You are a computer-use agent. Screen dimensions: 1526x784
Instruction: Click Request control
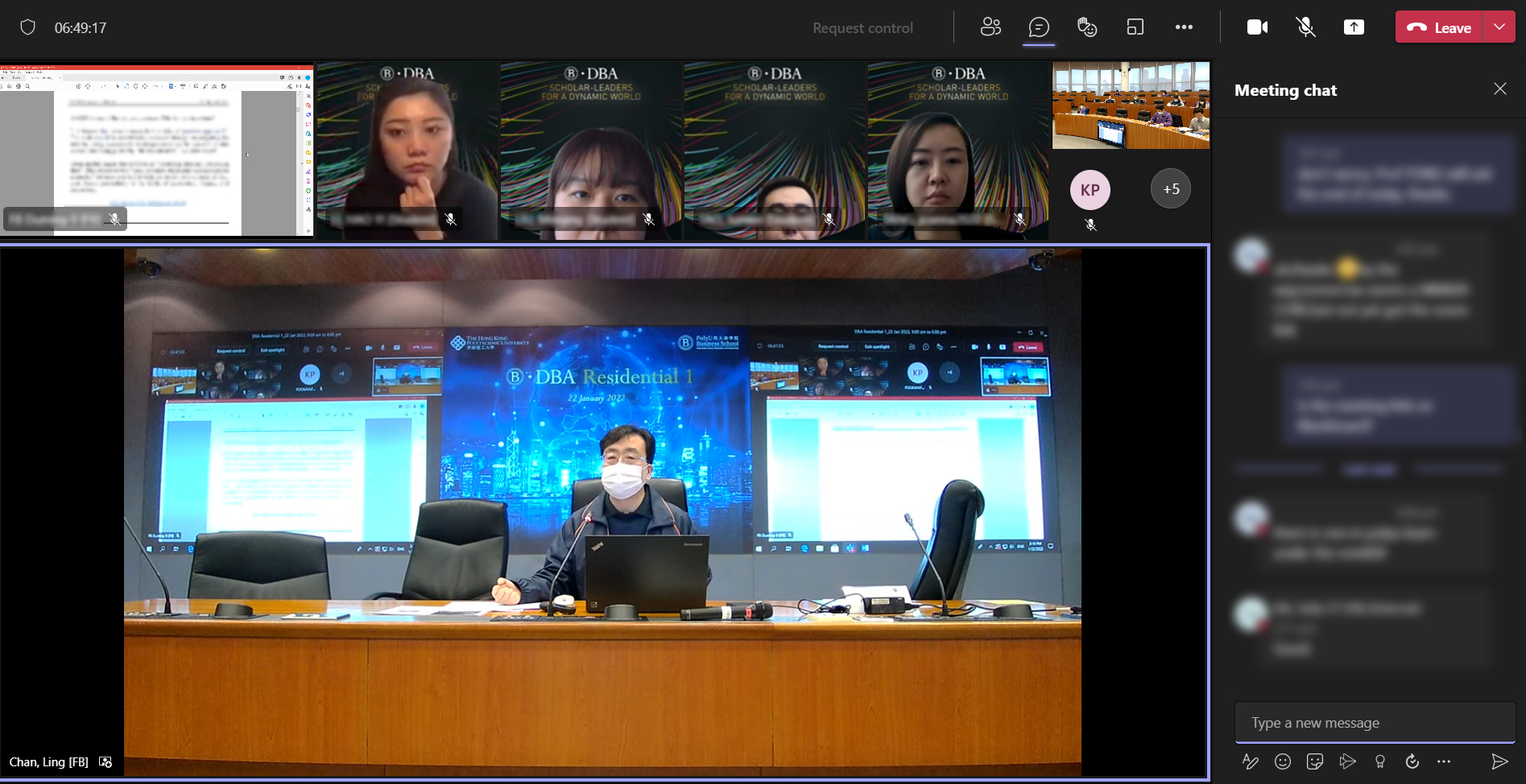(862, 27)
